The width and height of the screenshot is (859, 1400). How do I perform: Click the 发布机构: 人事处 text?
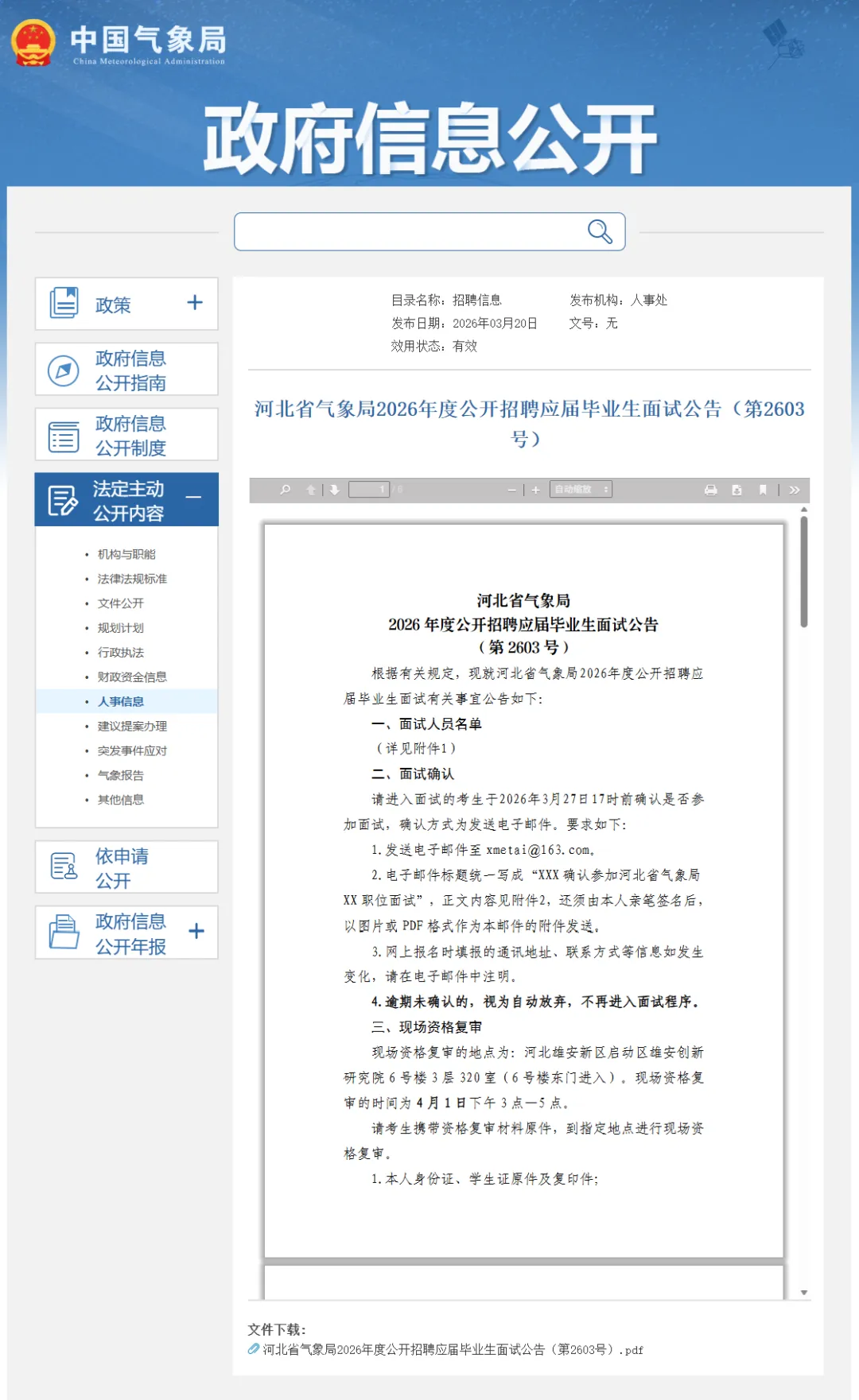point(618,301)
